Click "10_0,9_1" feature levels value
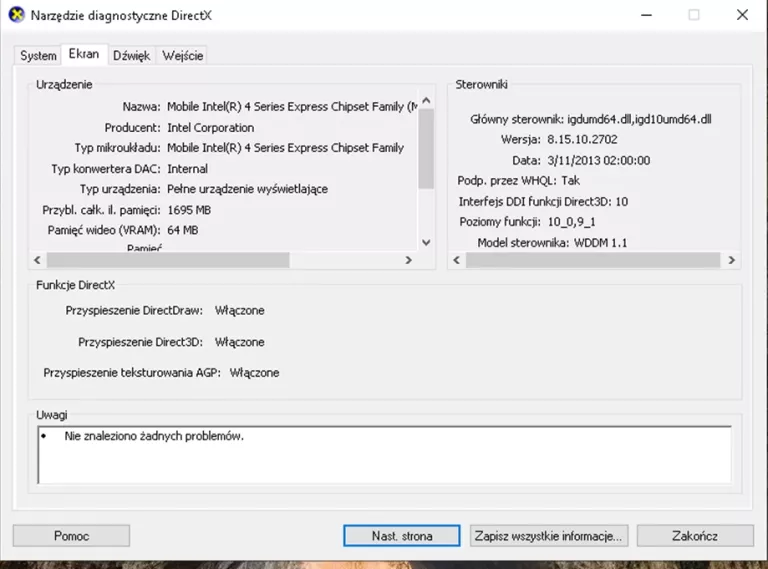Image resolution: width=768 pixels, height=569 pixels. 572,222
